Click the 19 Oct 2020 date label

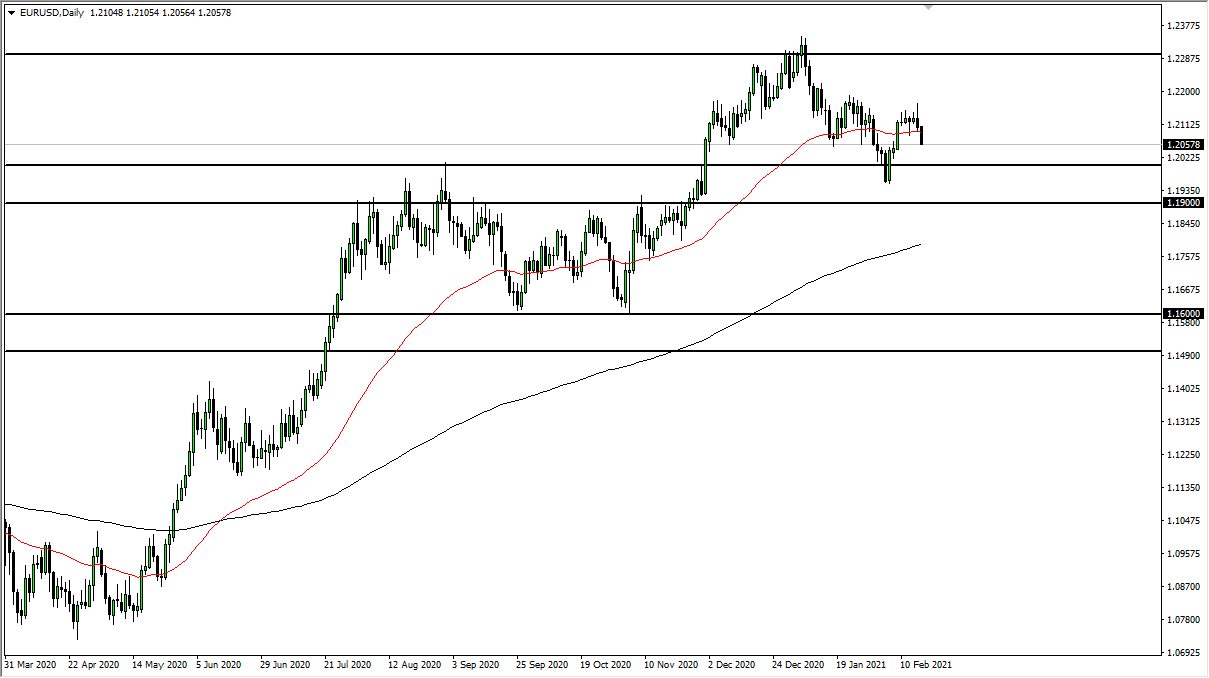pos(605,664)
